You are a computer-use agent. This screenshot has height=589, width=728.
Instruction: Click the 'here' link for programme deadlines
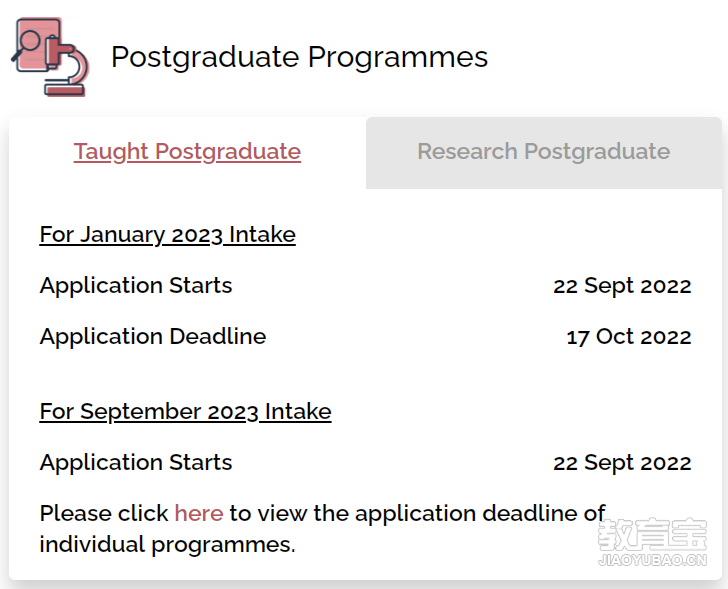point(199,513)
